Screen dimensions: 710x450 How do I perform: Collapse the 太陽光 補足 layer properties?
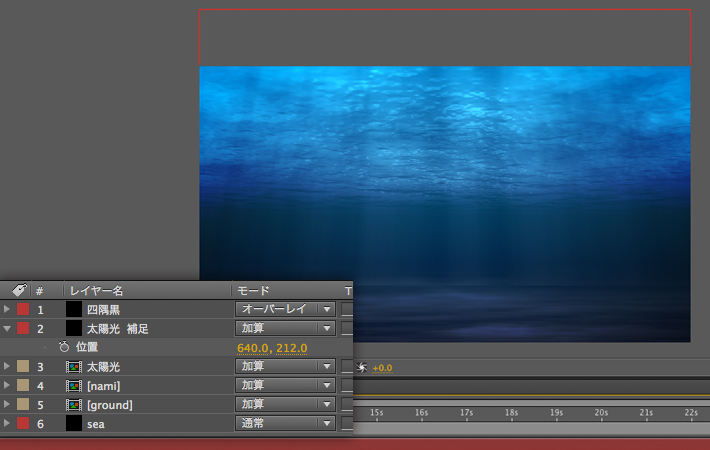[x=8, y=328]
